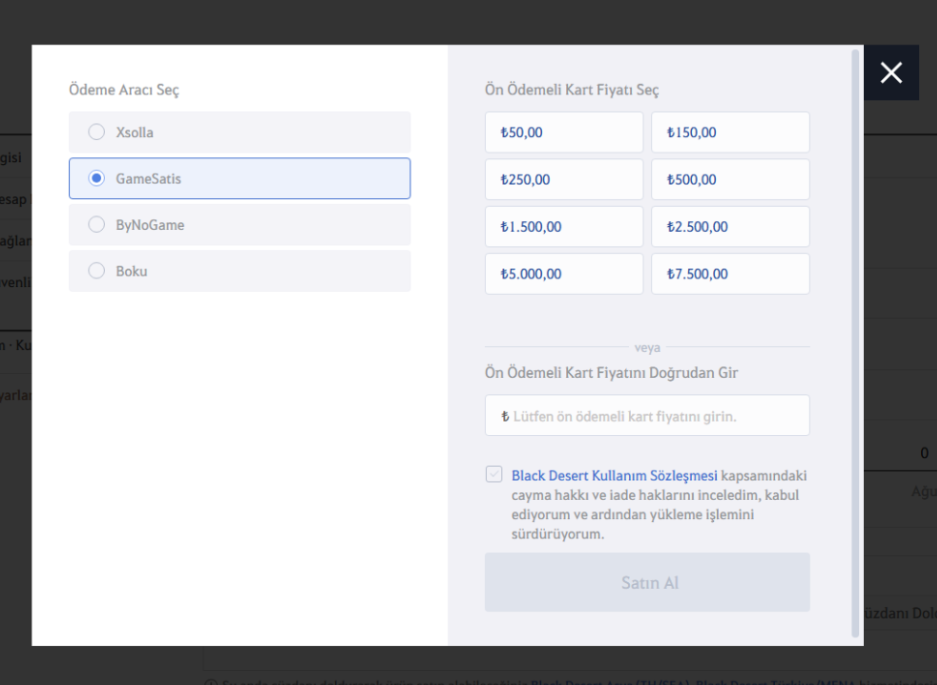937x685 pixels.
Task: Pick the ₺5.000,00 price option
Action: tap(564, 274)
